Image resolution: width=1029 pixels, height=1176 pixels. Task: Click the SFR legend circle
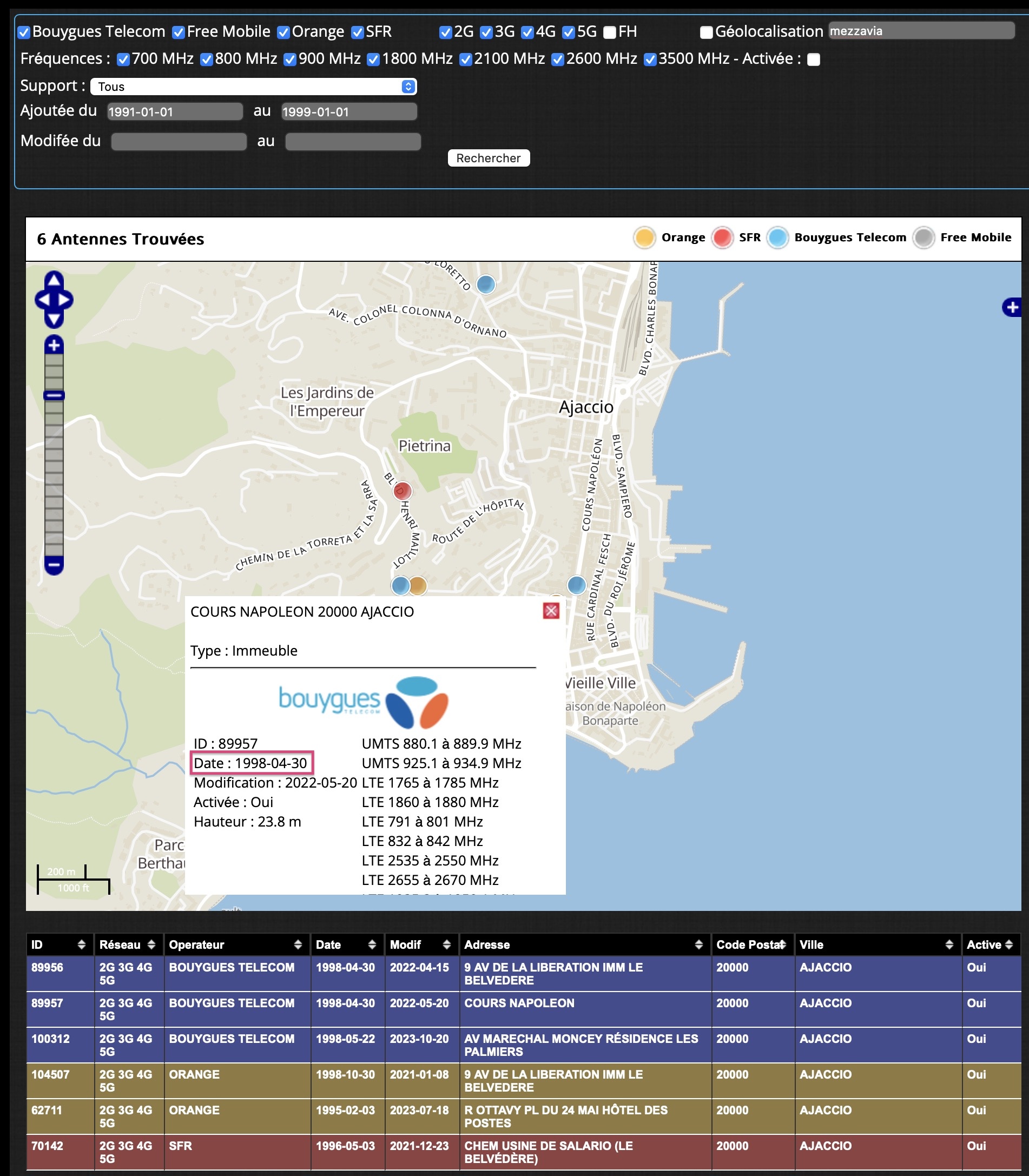tap(722, 237)
